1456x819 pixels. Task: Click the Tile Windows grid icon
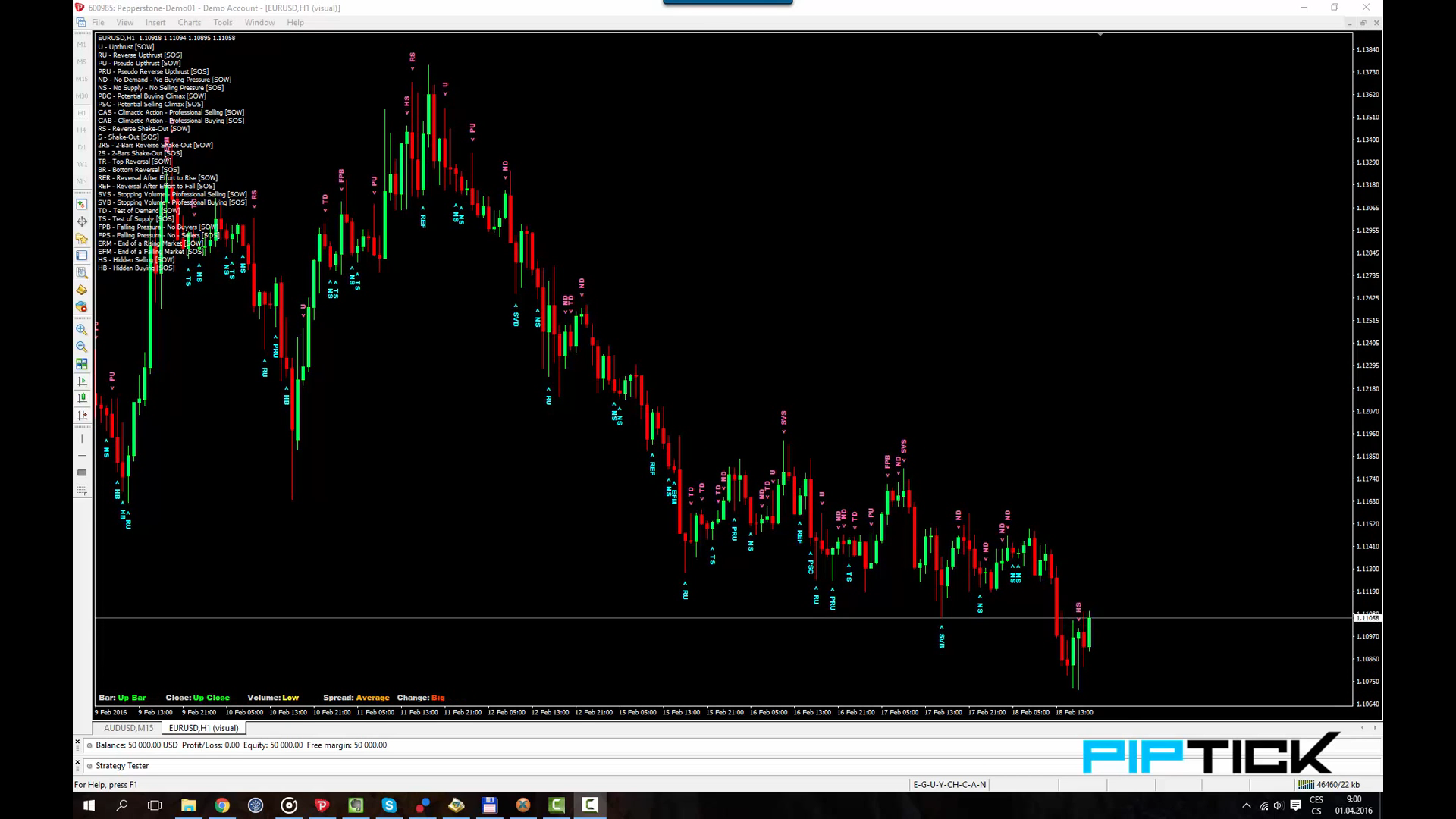click(x=82, y=364)
